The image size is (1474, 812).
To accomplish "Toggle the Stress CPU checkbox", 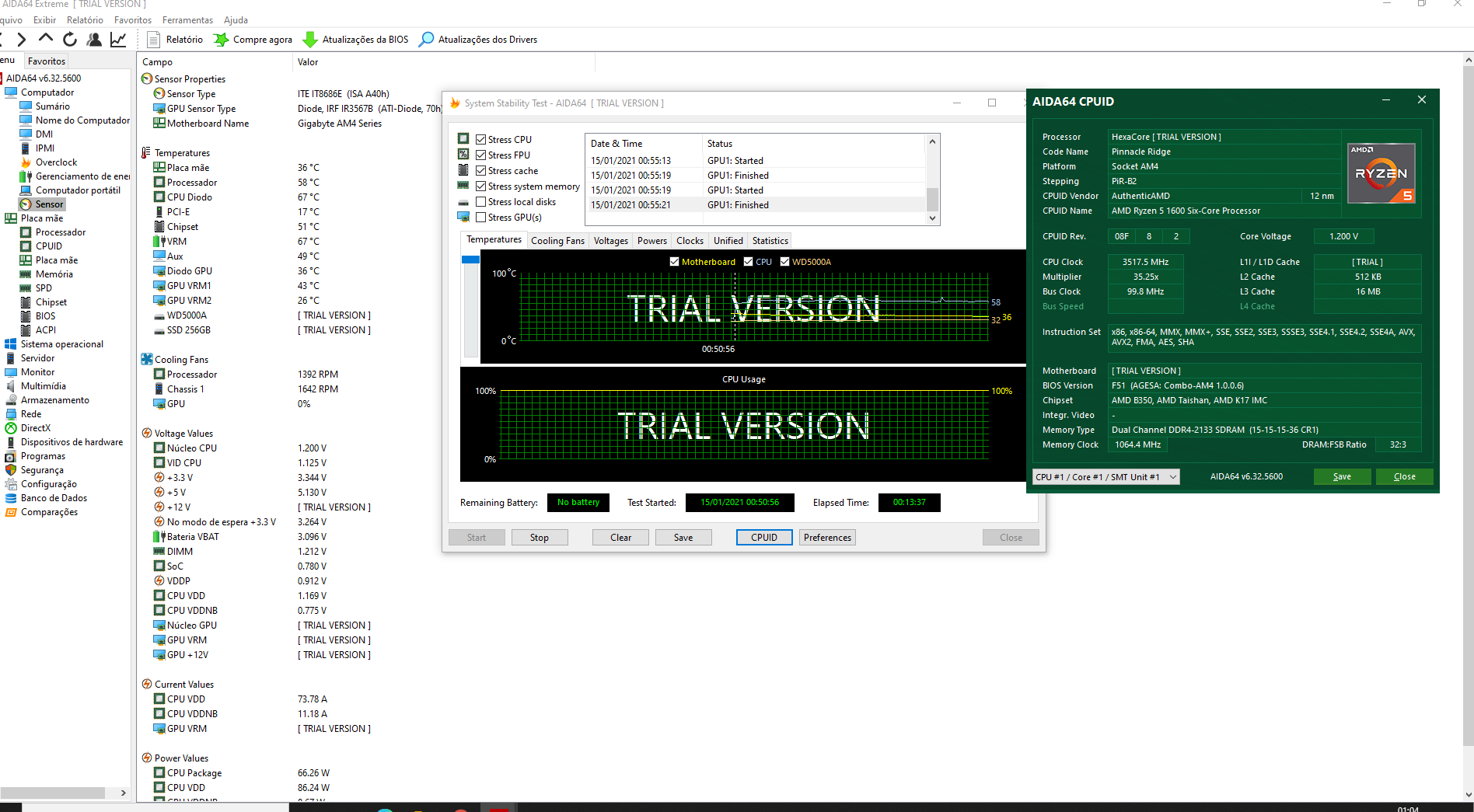I will point(481,140).
